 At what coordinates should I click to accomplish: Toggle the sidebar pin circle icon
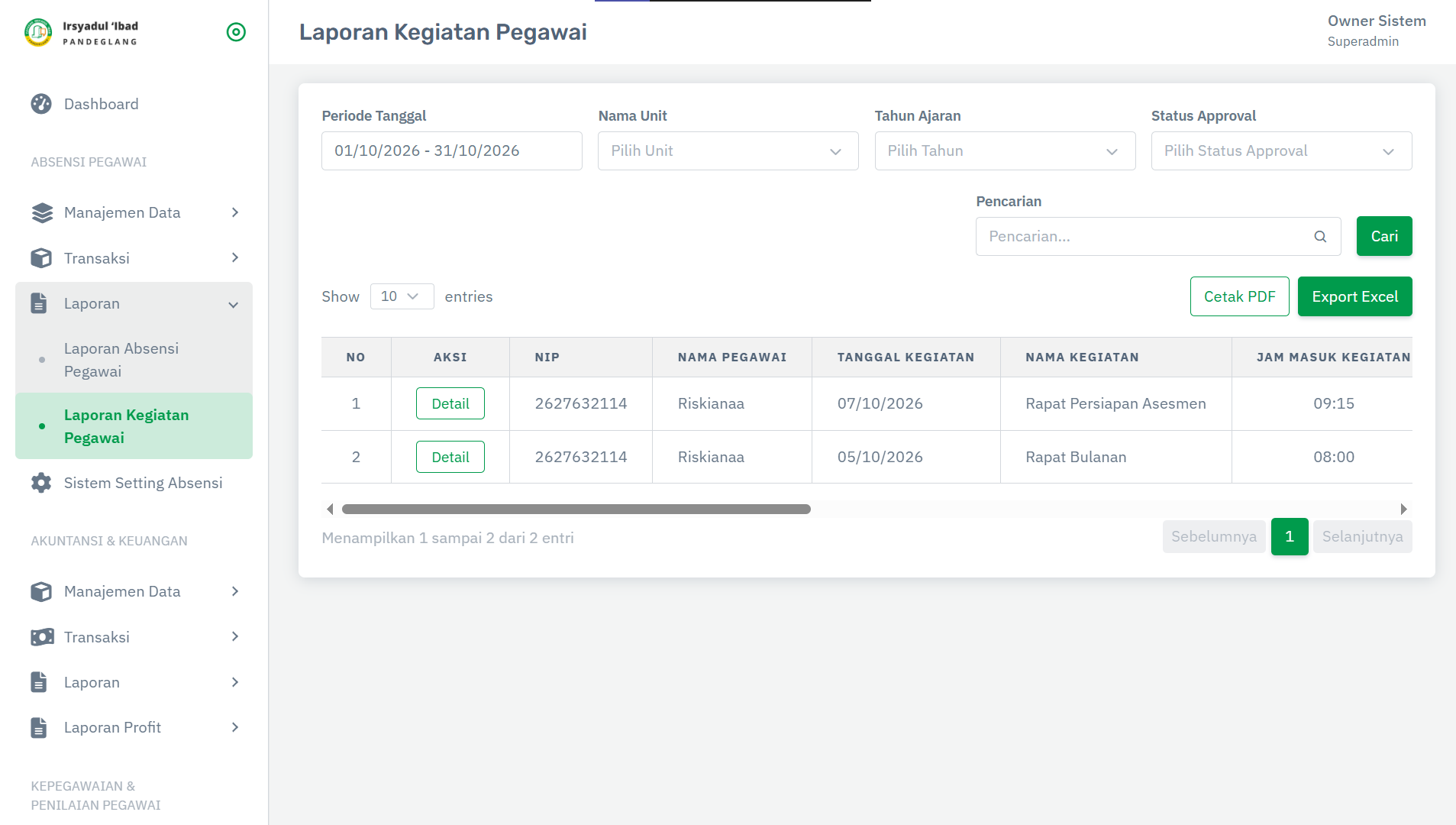point(236,32)
